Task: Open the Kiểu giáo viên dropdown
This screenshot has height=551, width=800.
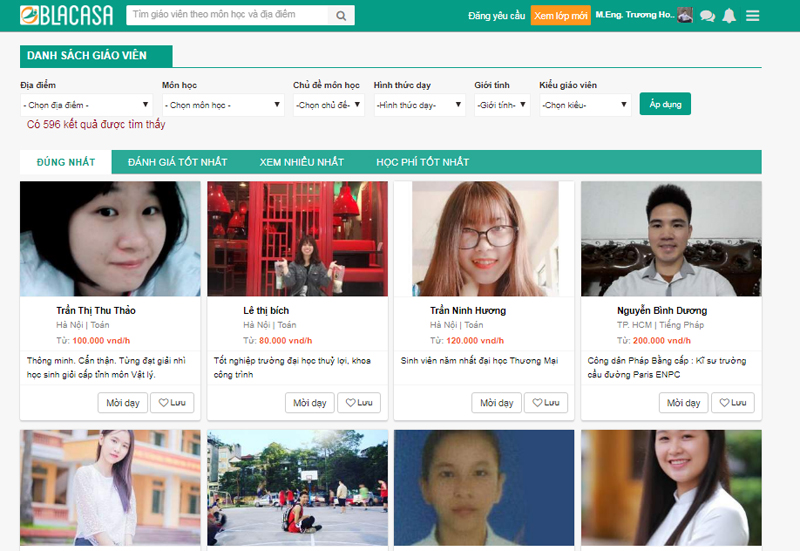Action: pos(585,105)
